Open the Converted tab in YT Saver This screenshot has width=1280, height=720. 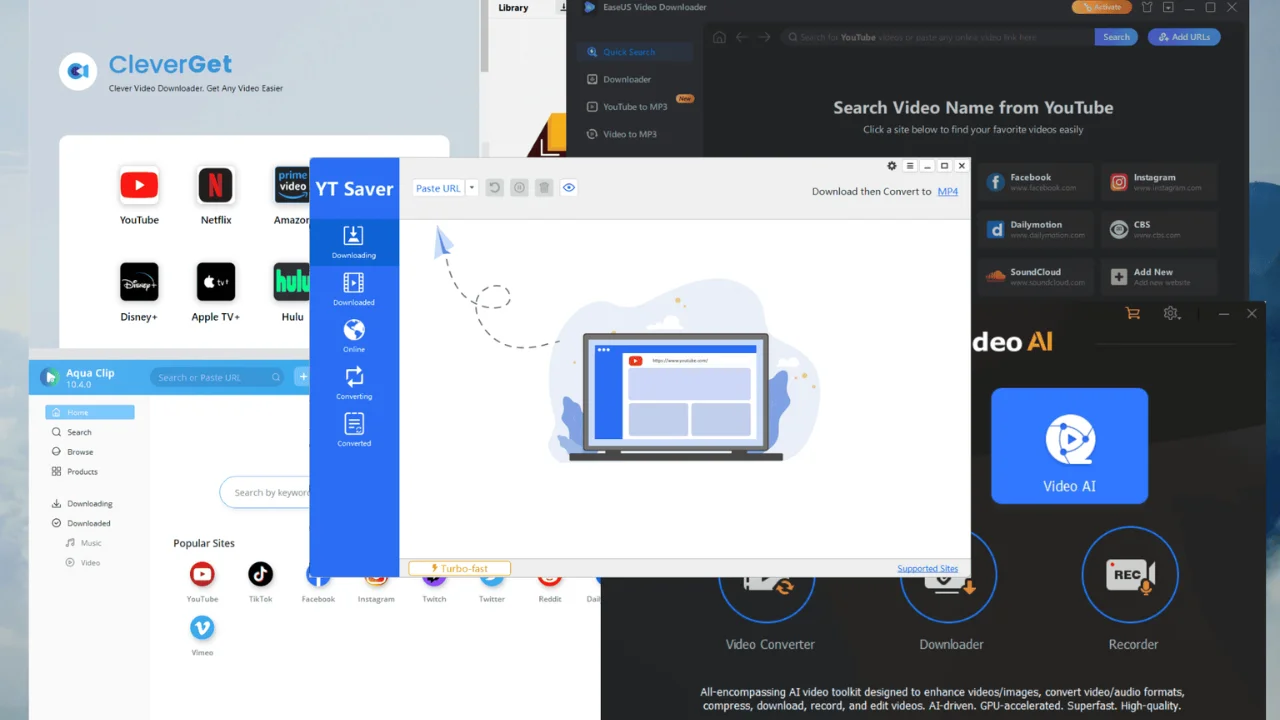tap(354, 430)
